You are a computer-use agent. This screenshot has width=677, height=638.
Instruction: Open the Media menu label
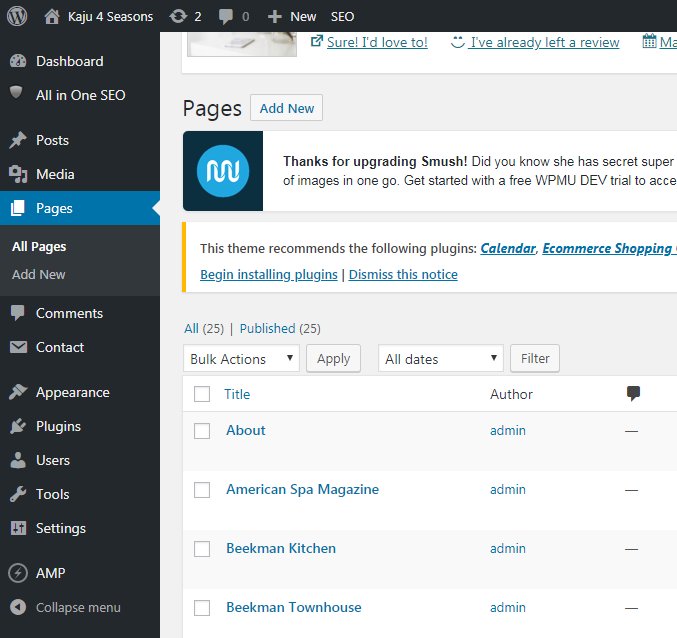click(55, 174)
